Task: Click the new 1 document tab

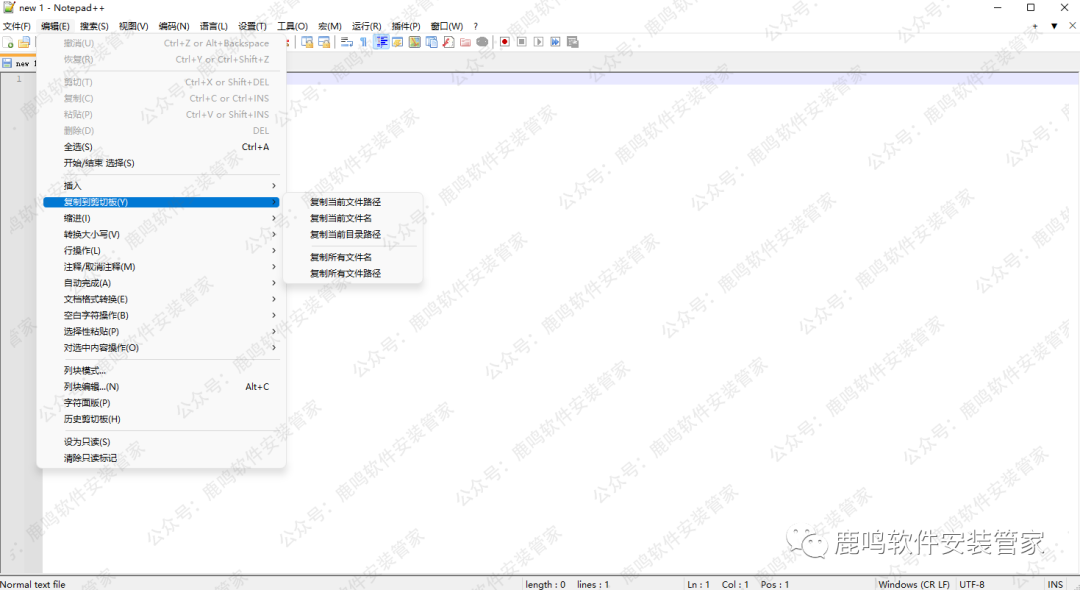Action: (20, 63)
